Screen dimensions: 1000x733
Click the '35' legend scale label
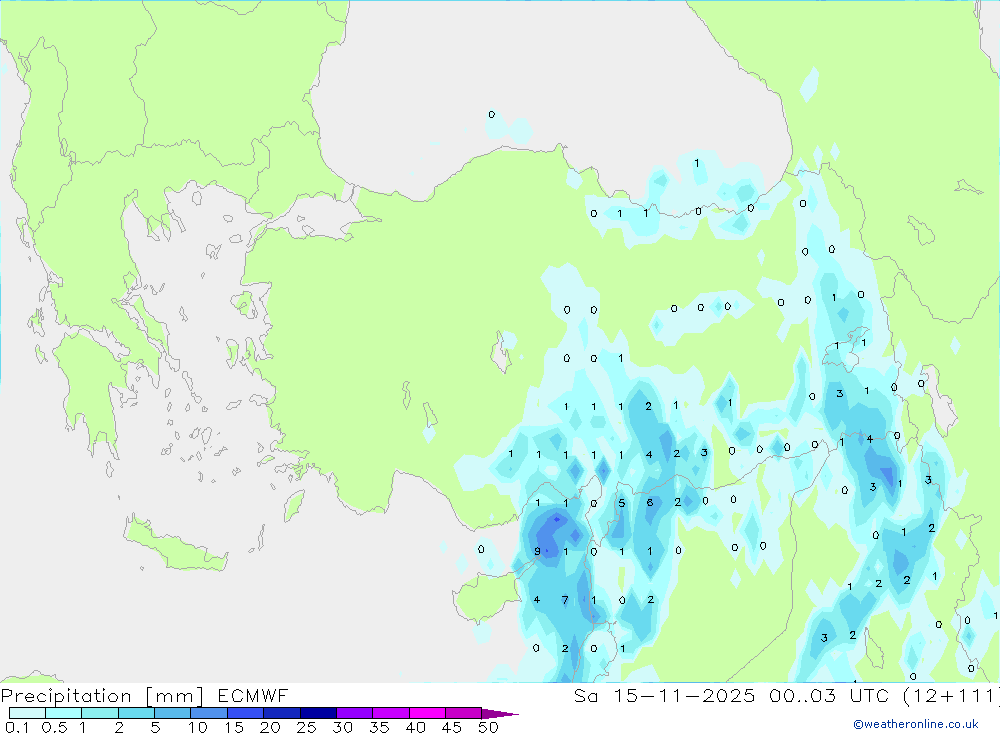click(379, 727)
